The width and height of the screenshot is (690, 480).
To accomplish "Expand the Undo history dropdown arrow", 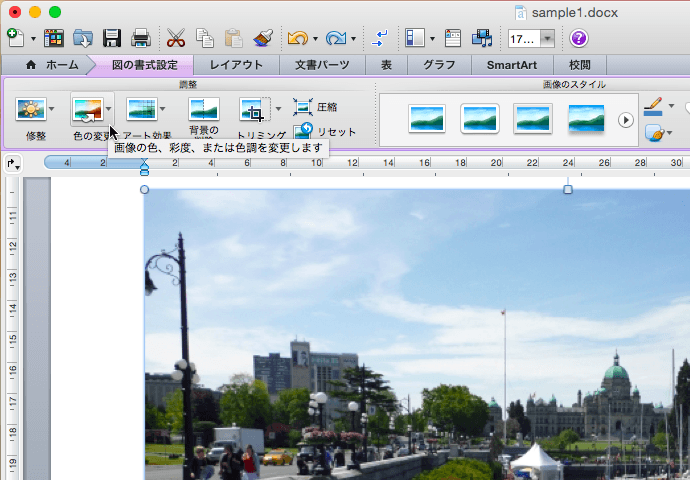I will [315, 40].
